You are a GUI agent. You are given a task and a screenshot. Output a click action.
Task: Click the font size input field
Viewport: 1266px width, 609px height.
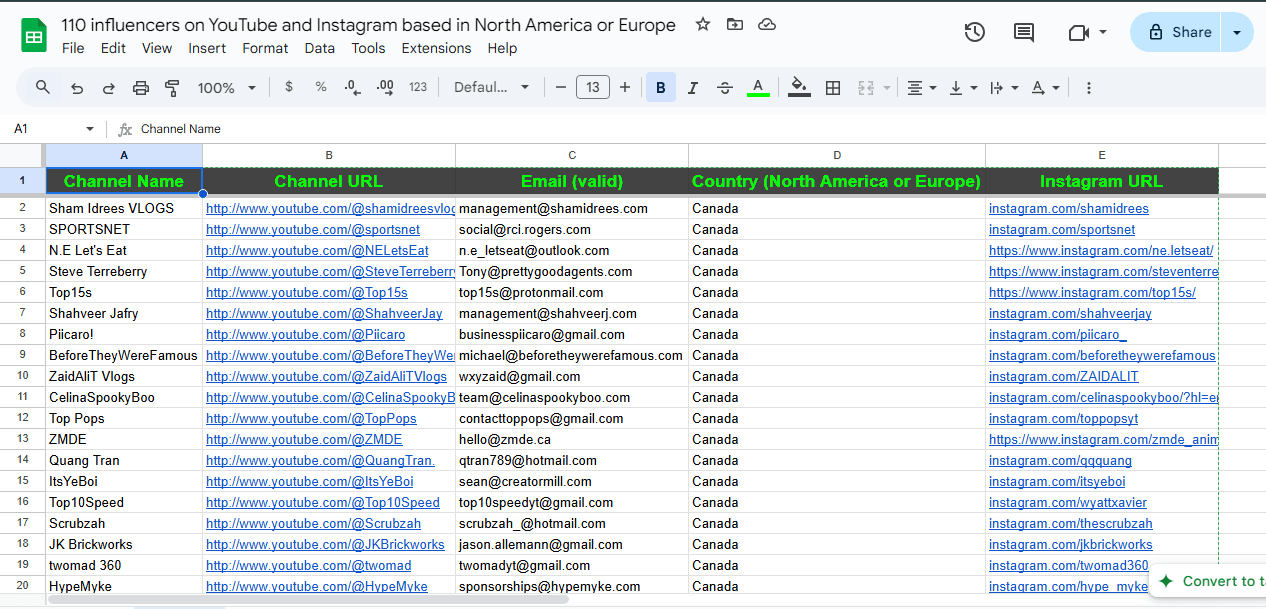tap(592, 88)
